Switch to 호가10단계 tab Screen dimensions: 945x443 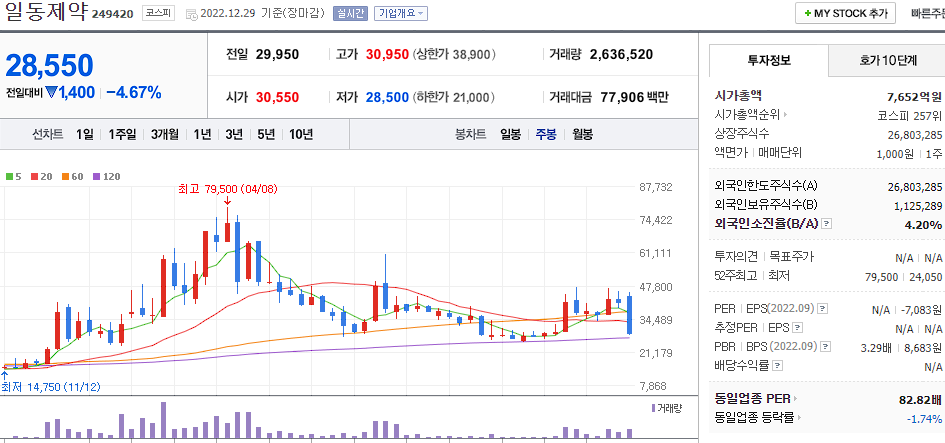pyautogui.click(x=888, y=60)
